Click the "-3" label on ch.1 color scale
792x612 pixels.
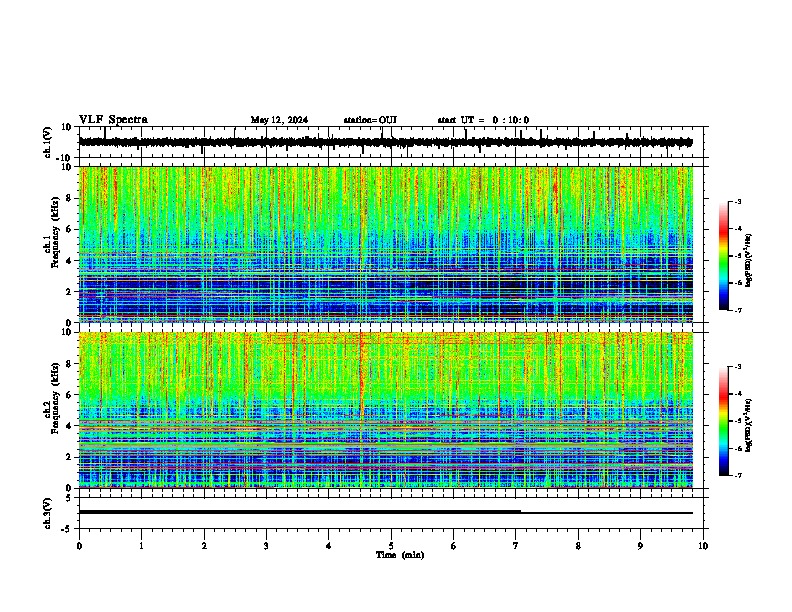point(737,201)
